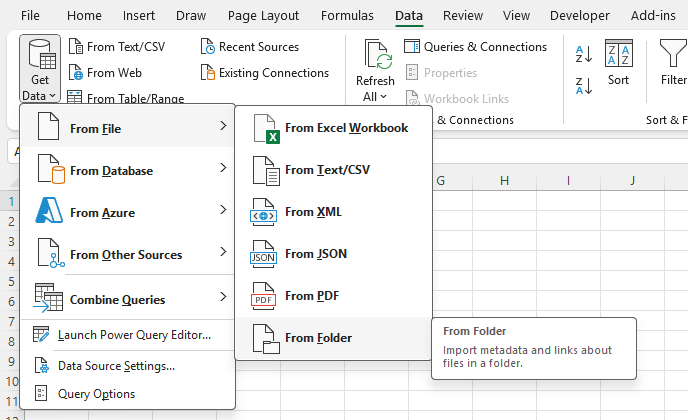Click the From File menu icon
The width and height of the screenshot is (688, 420).
pyautogui.click(x=48, y=126)
